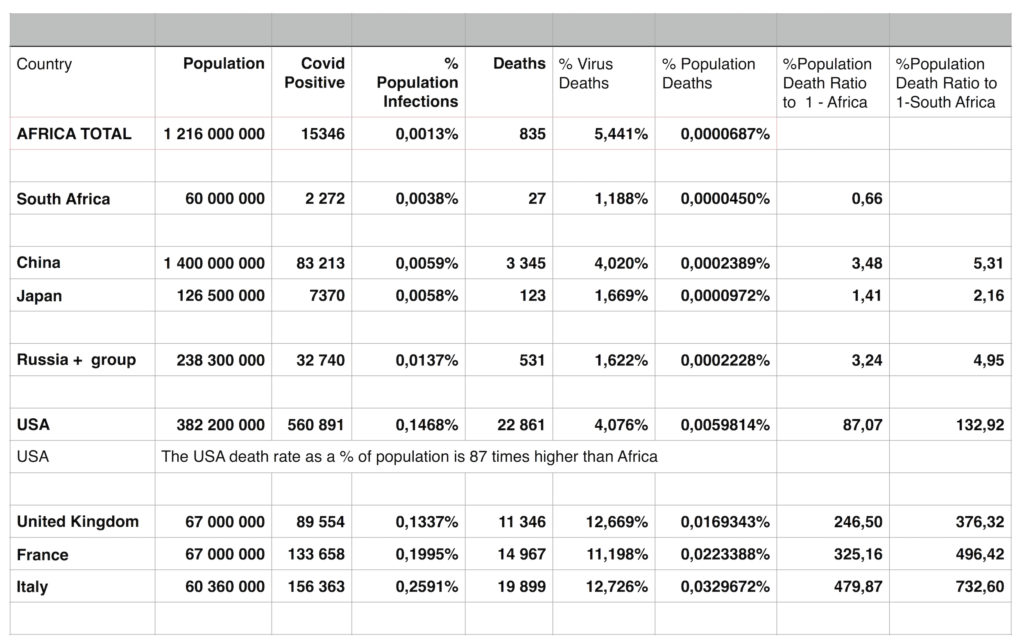Click the 156 363 covid positive cell
The width and height of the screenshot is (1024, 643).
point(311,586)
